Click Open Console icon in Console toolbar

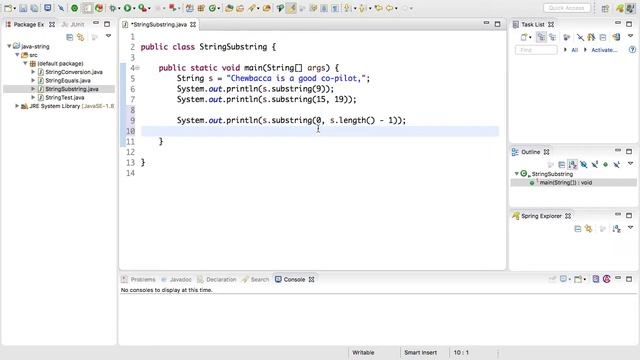tap(578, 279)
